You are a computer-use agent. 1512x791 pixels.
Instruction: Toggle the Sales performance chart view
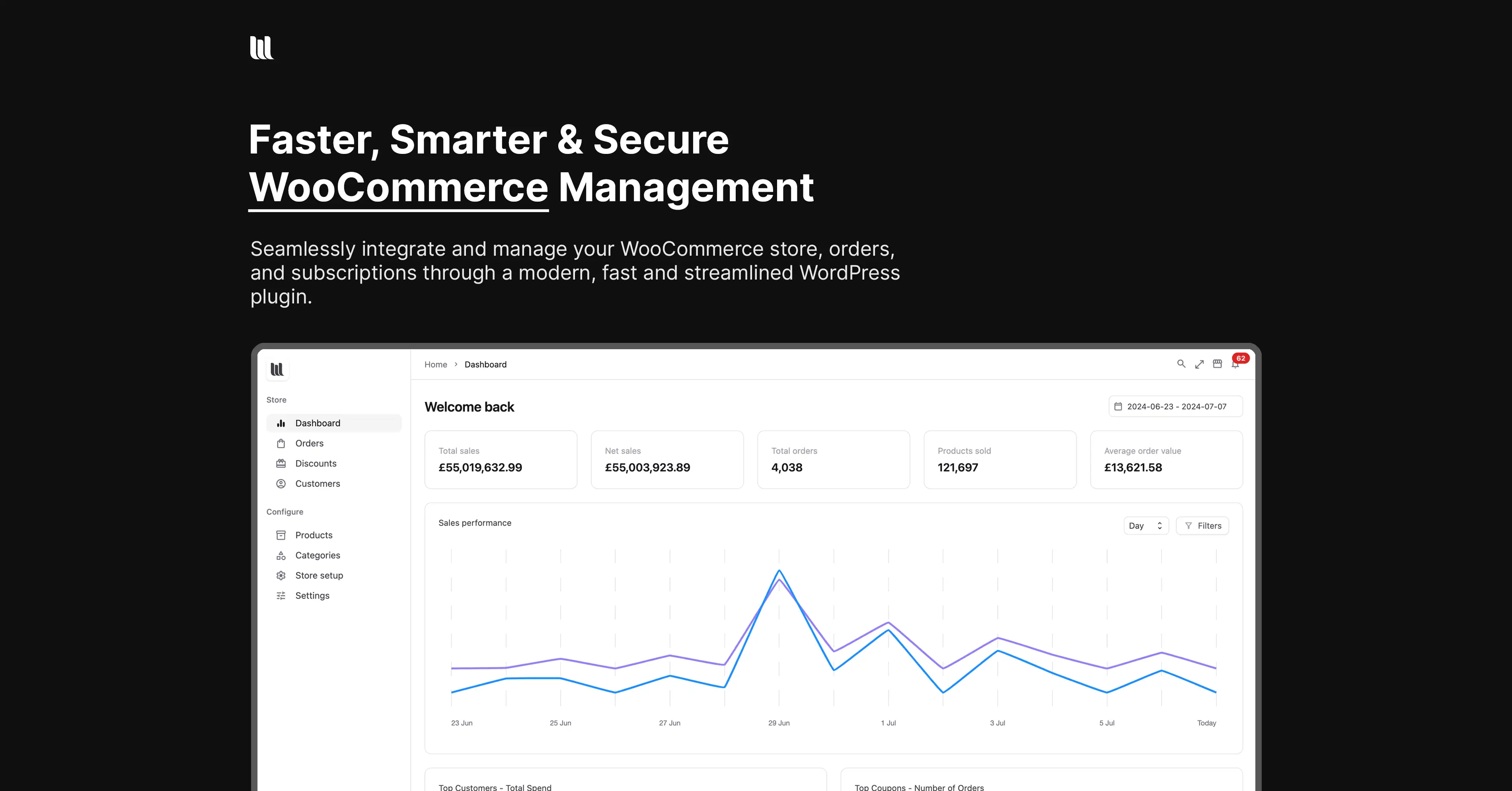click(1144, 525)
